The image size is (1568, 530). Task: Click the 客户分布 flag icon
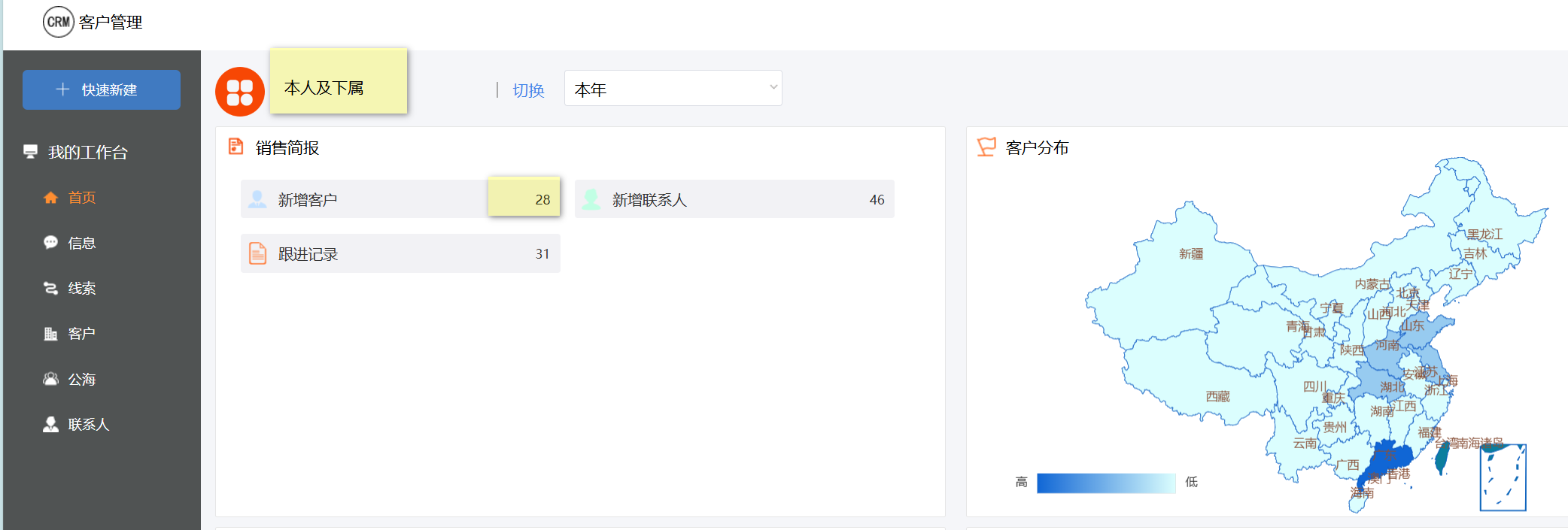tap(986, 147)
